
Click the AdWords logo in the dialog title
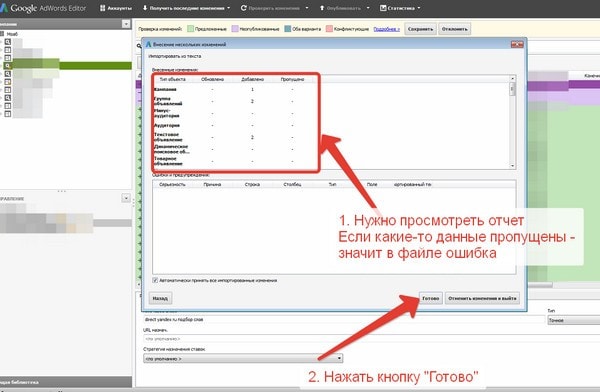148,44
